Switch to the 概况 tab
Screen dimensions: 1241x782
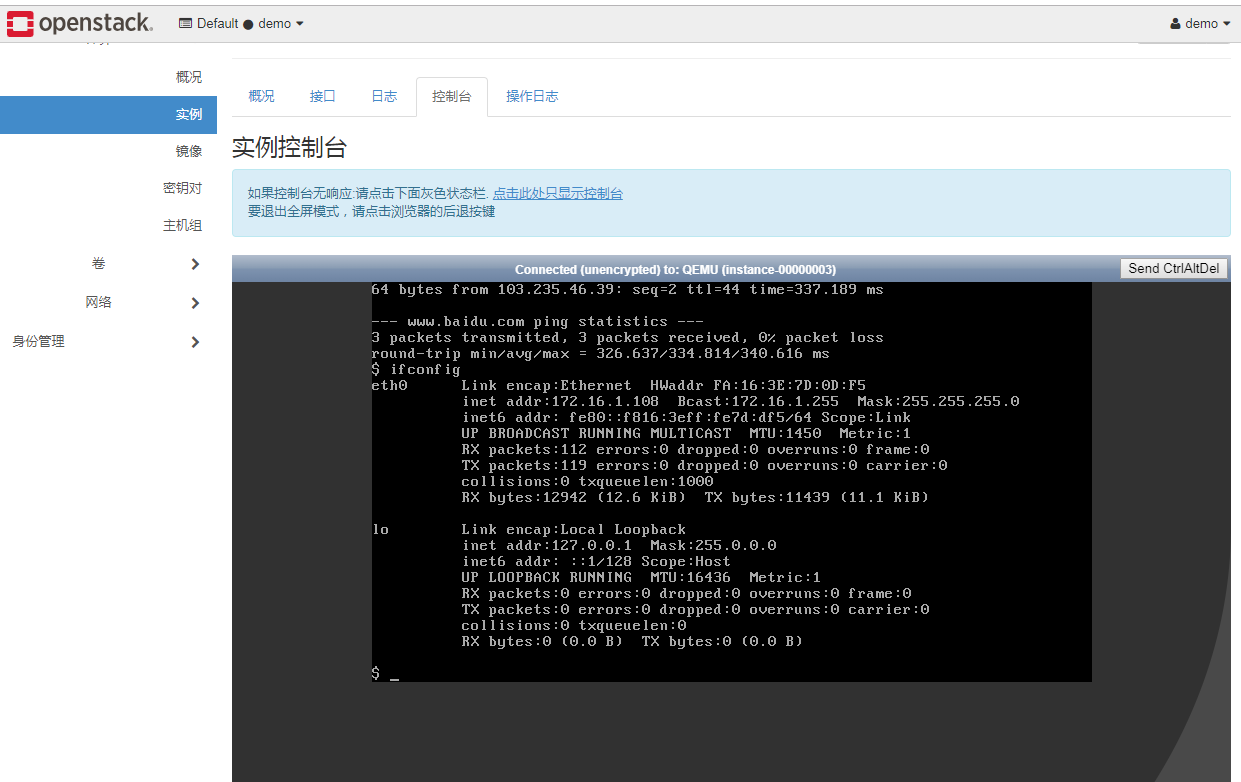[261, 96]
